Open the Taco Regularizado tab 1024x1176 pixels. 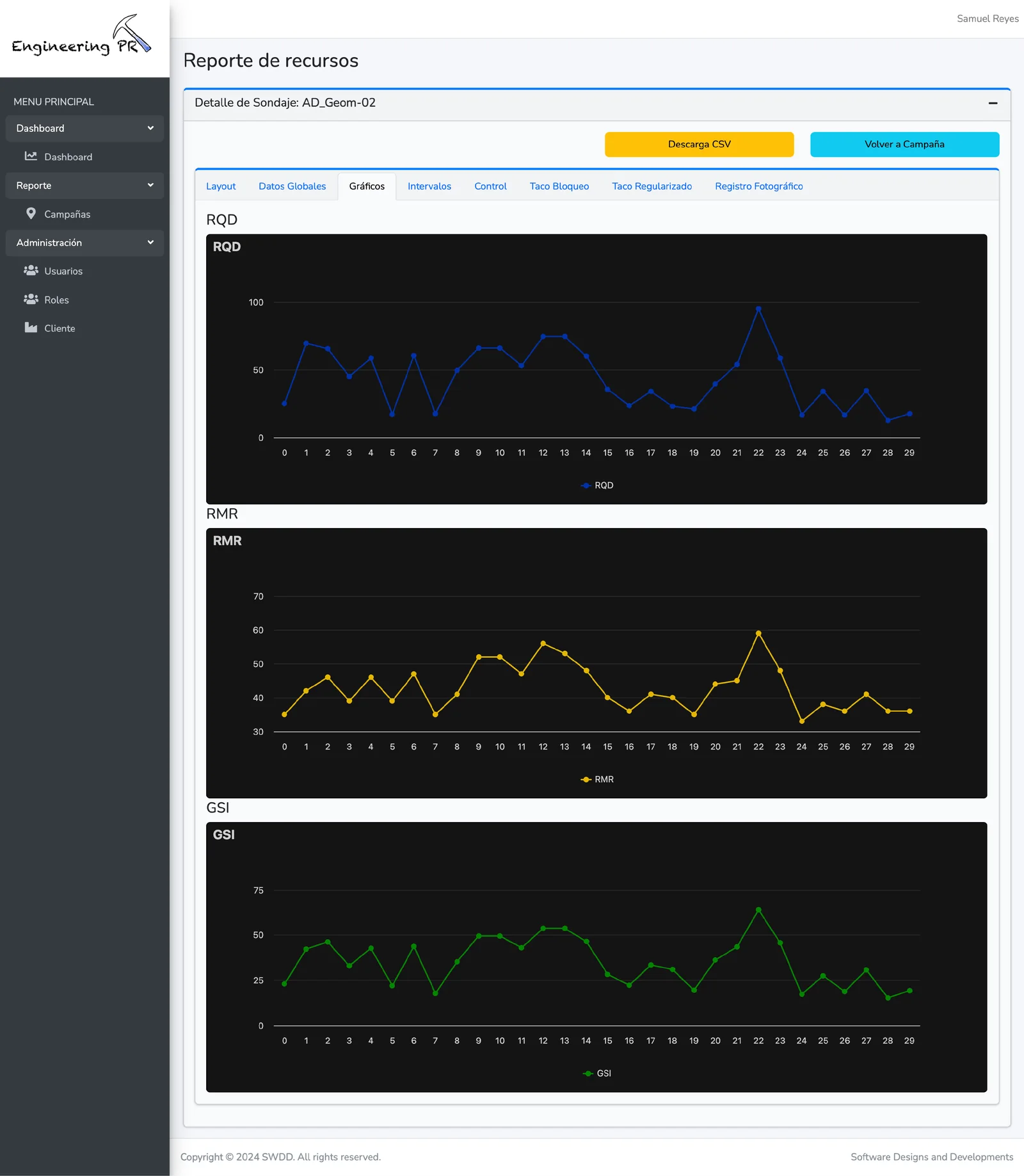[652, 186]
